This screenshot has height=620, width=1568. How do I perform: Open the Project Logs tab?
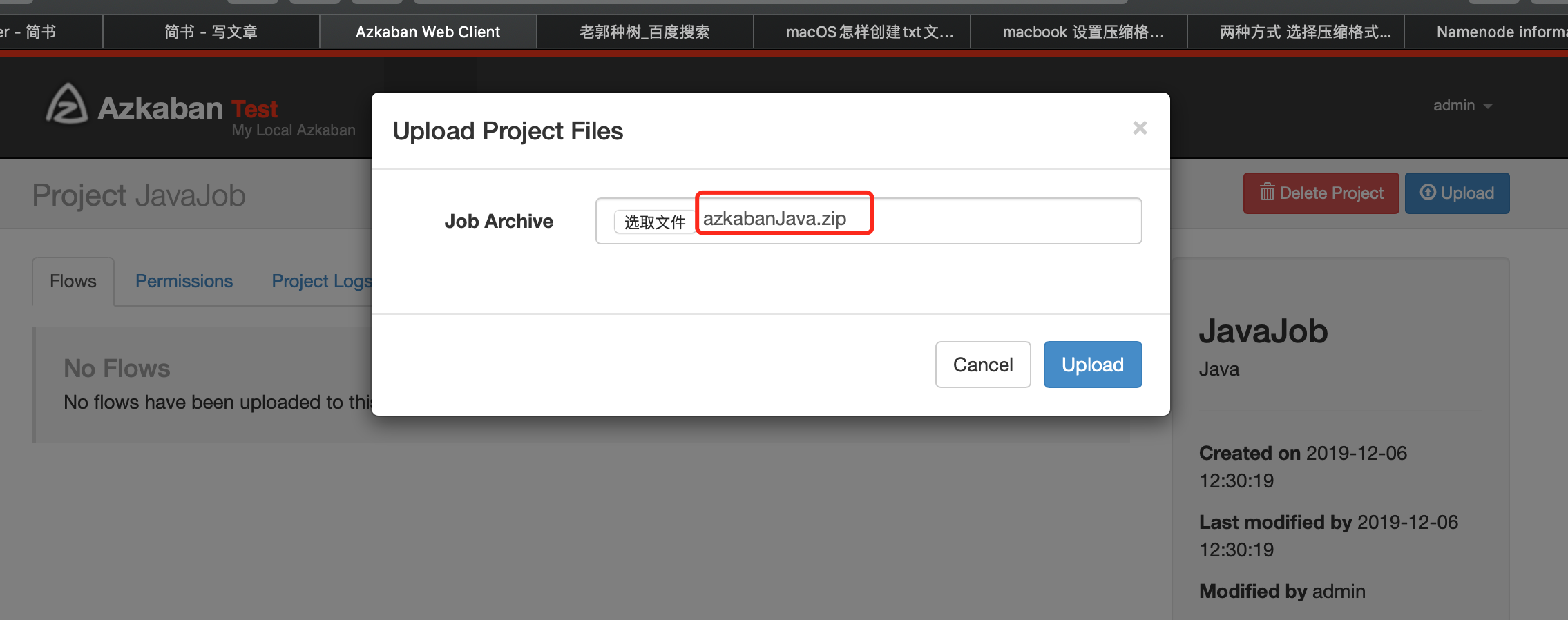click(x=321, y=281)
